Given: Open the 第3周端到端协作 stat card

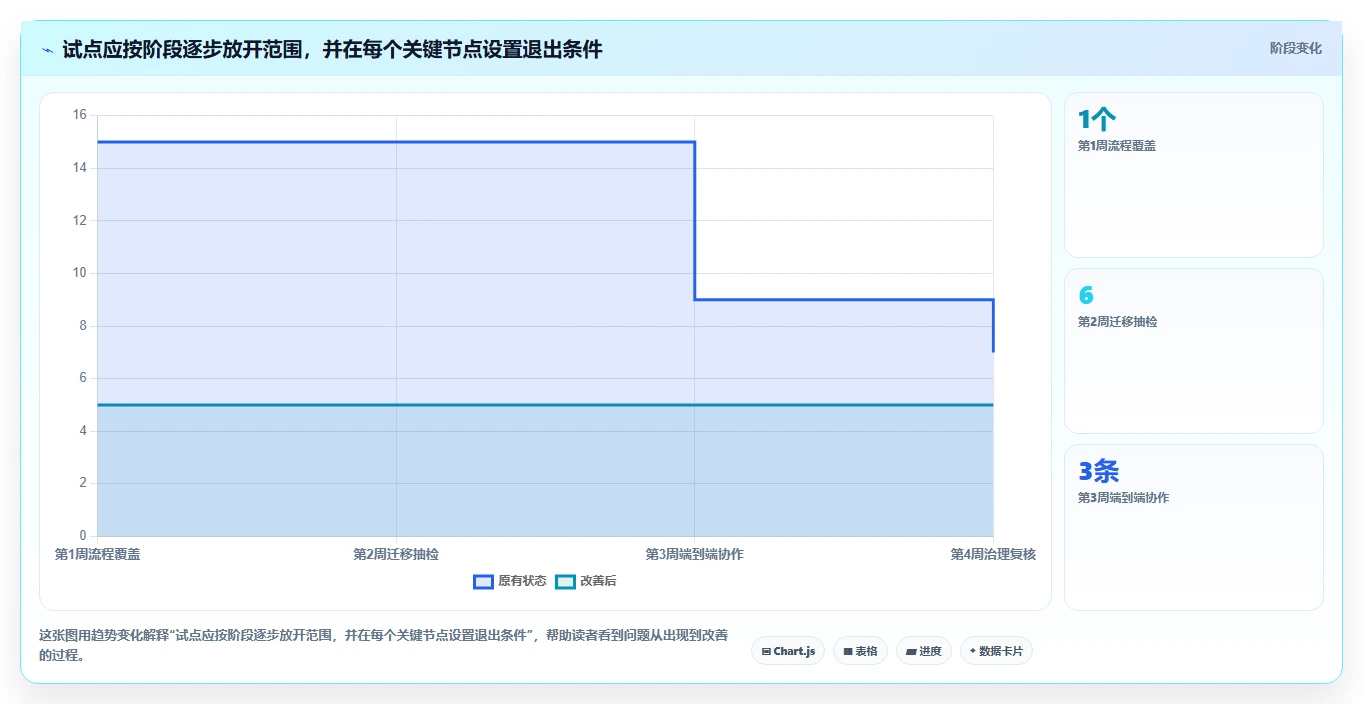Looking at the screenshot, I should coord(1194,527).
